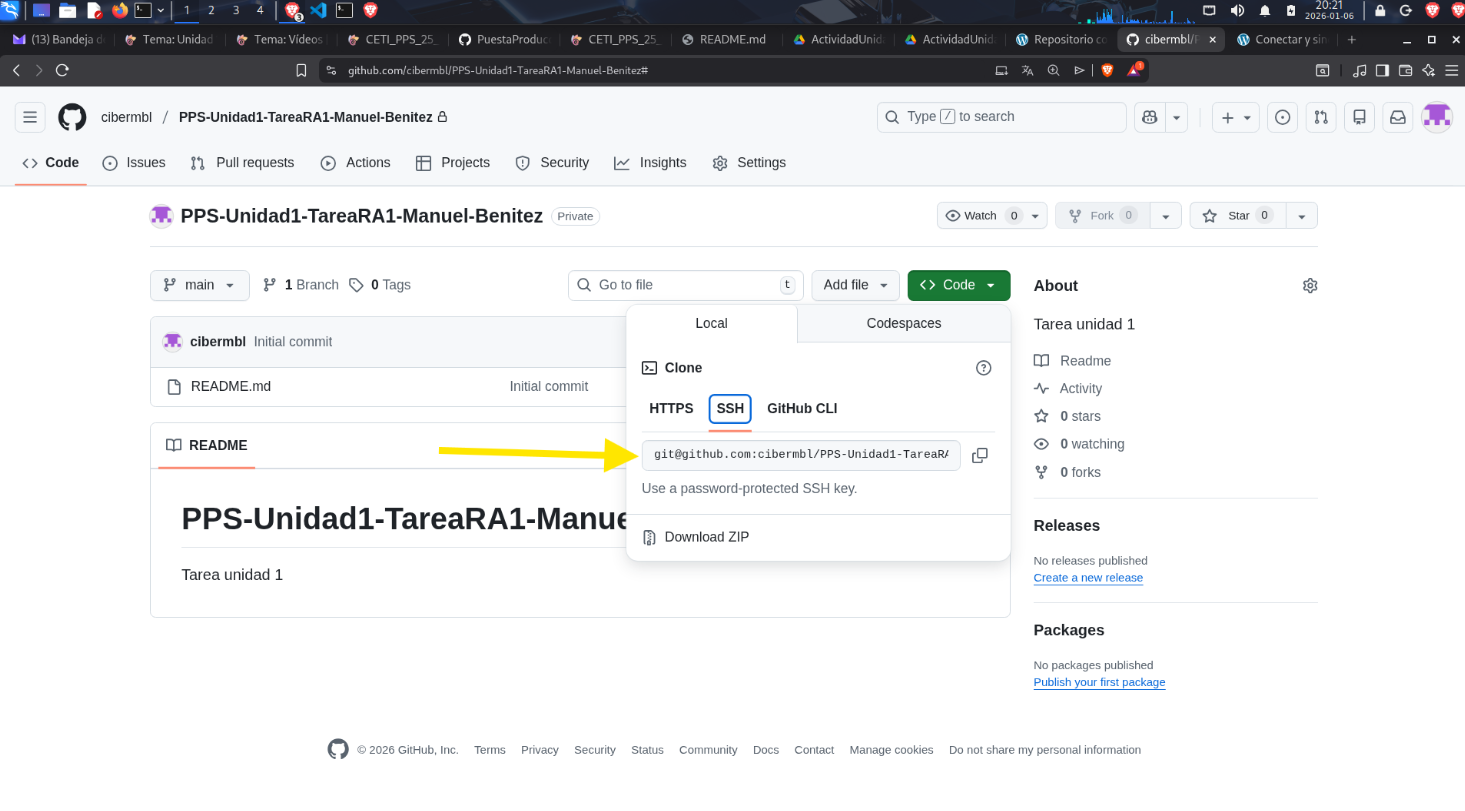Open the translate page icon in address bar
This screenshot has width=1465, height=811.
1027,70
